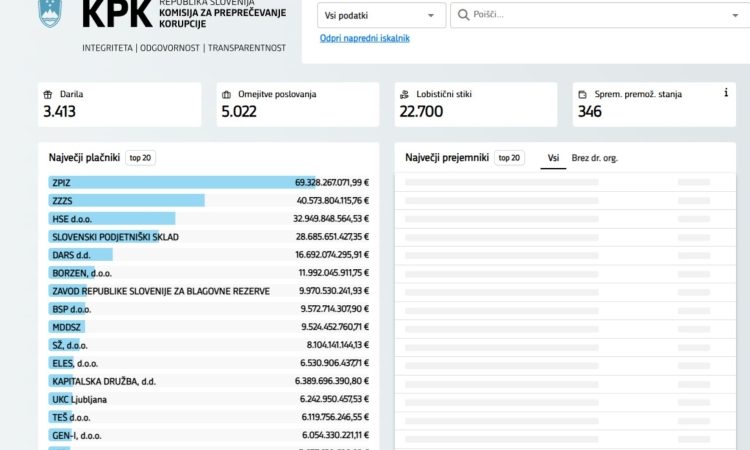Open the Lobistični stiki 22.700 card
This screenshot has height=450, width=750.
pos(476,104)
